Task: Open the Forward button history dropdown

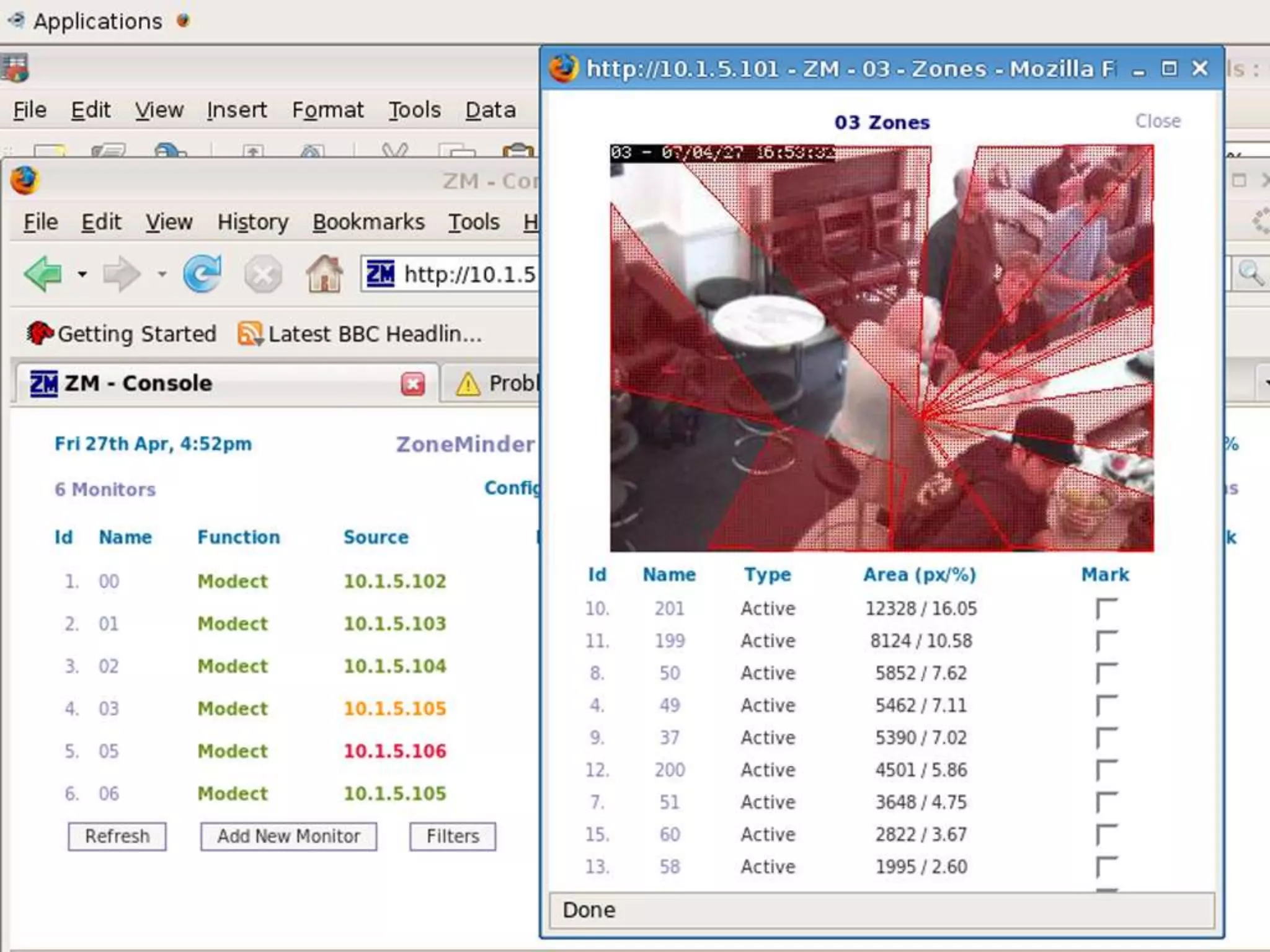Action: 162,274
